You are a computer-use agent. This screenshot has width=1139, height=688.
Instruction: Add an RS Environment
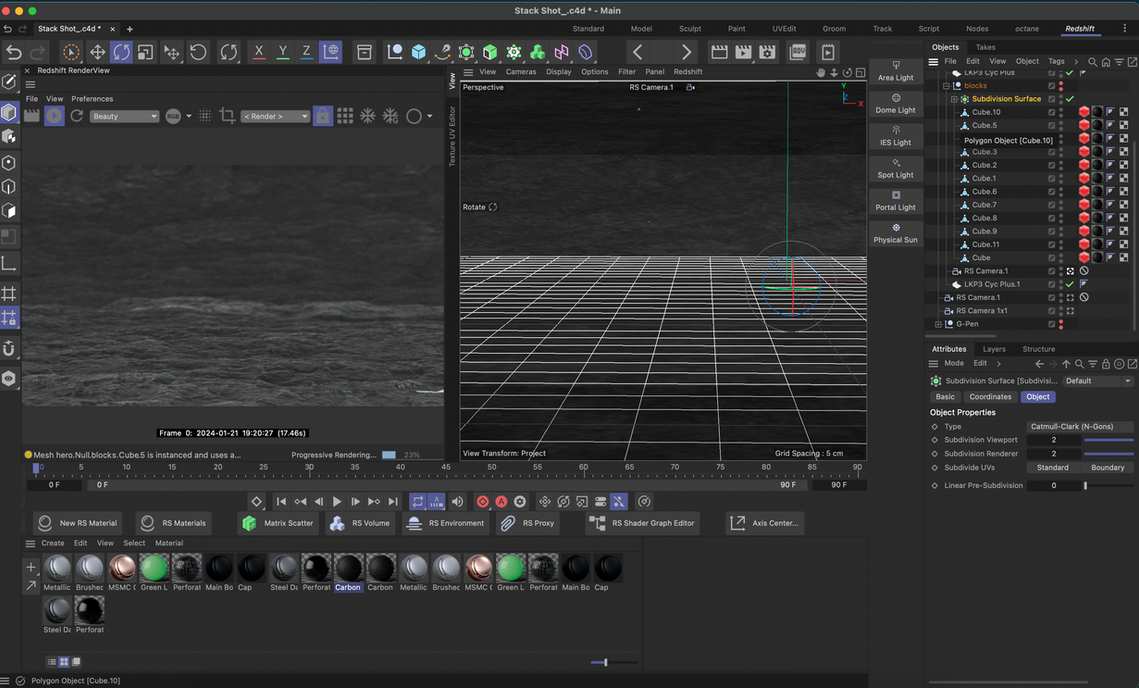click(446, 523)
